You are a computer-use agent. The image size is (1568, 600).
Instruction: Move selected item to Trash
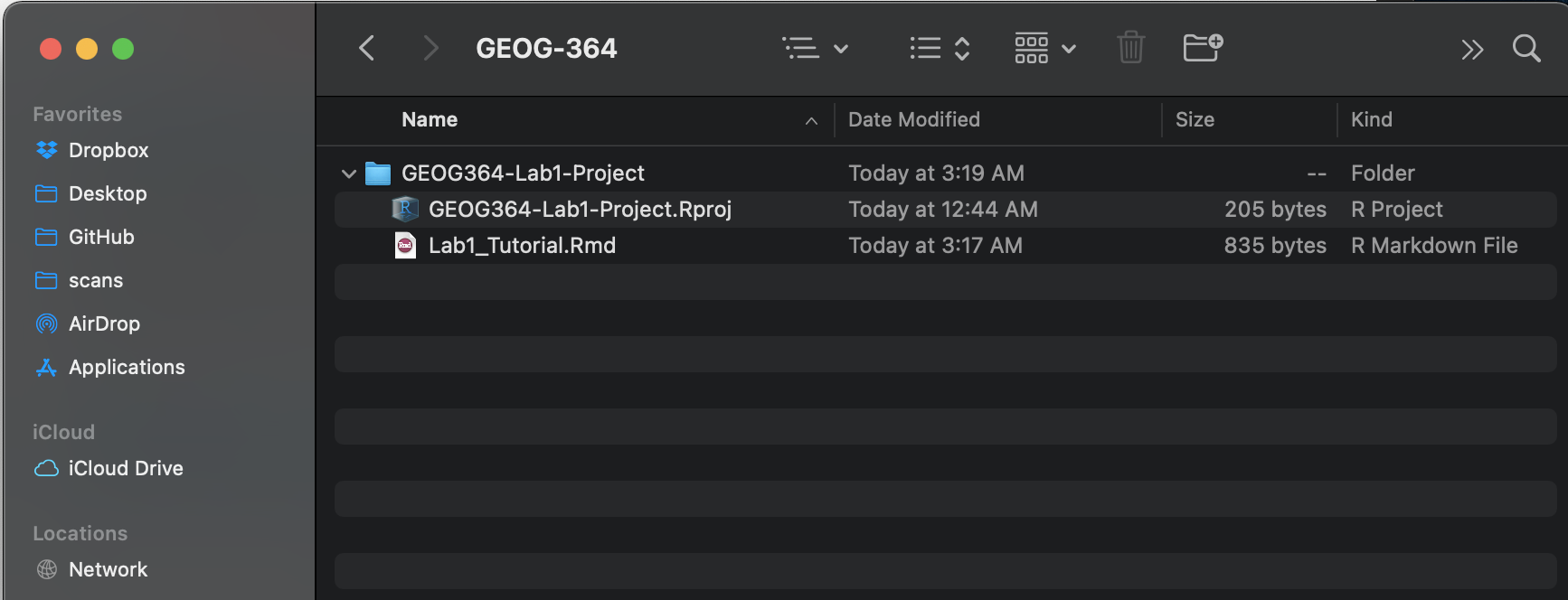[x=1130, y=47]
